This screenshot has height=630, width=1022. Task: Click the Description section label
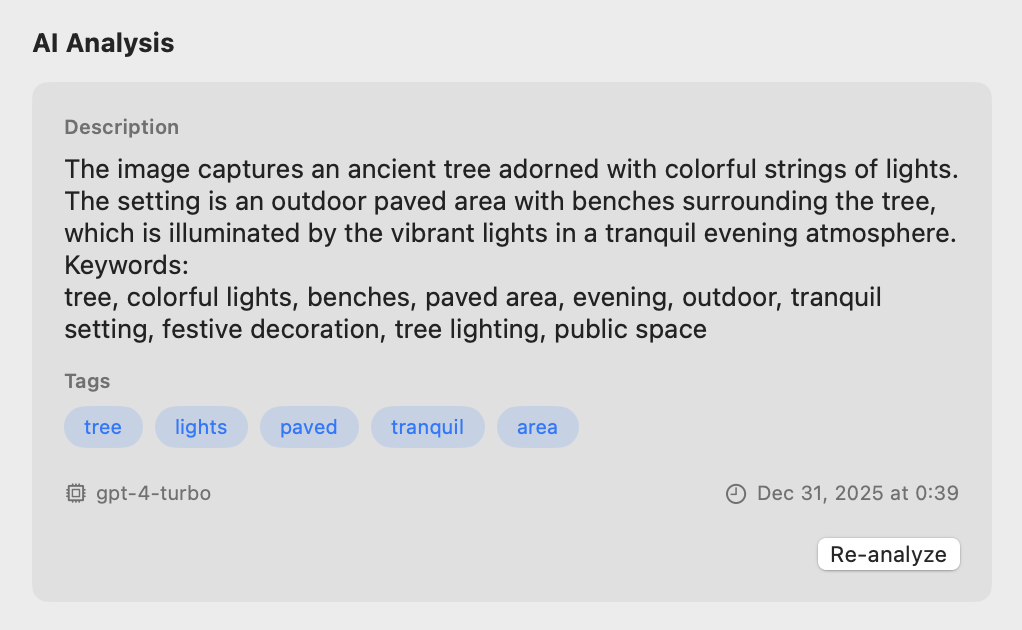(121, 127)
